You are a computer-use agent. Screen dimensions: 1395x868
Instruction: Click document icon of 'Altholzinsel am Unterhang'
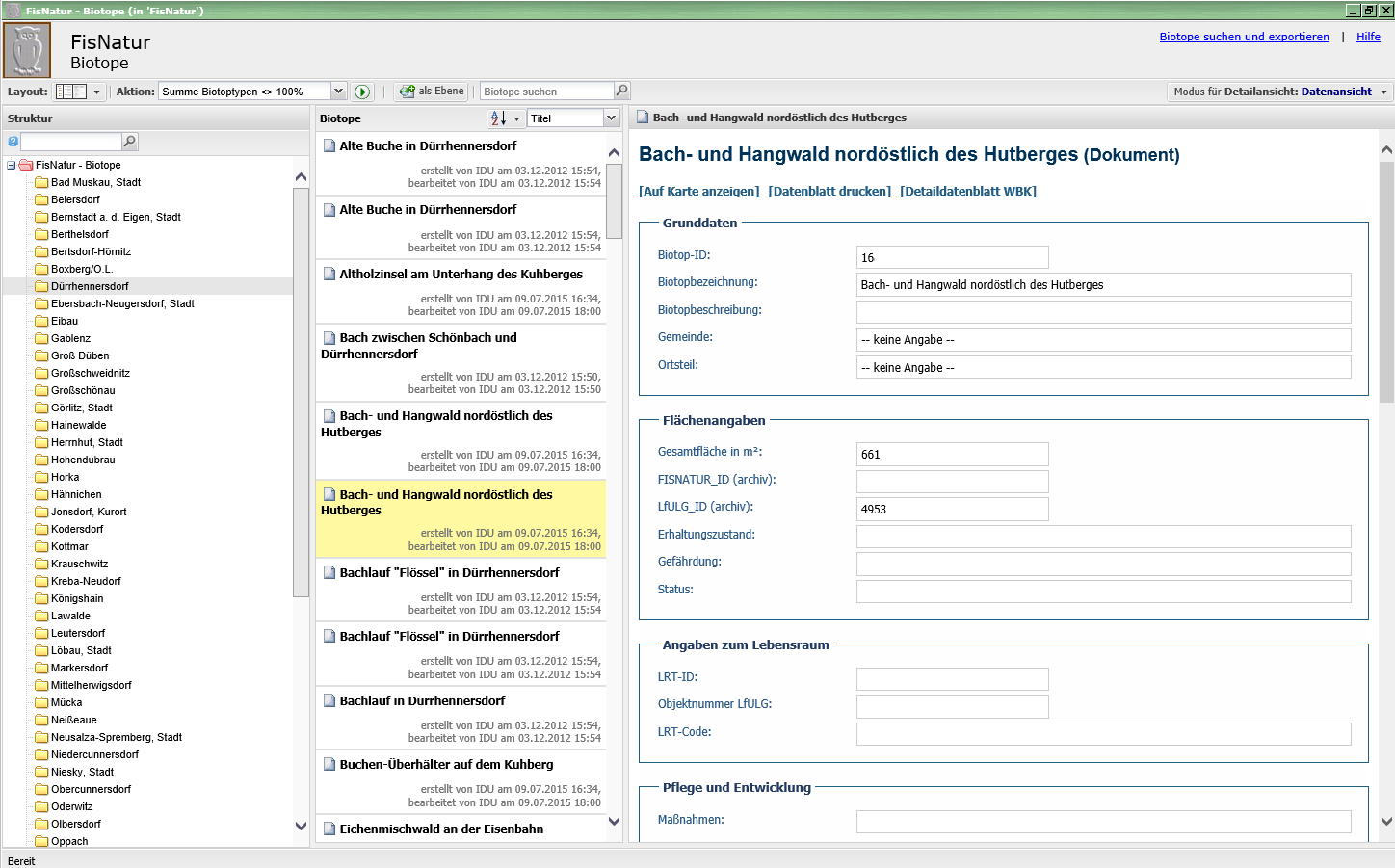point(329,274)
